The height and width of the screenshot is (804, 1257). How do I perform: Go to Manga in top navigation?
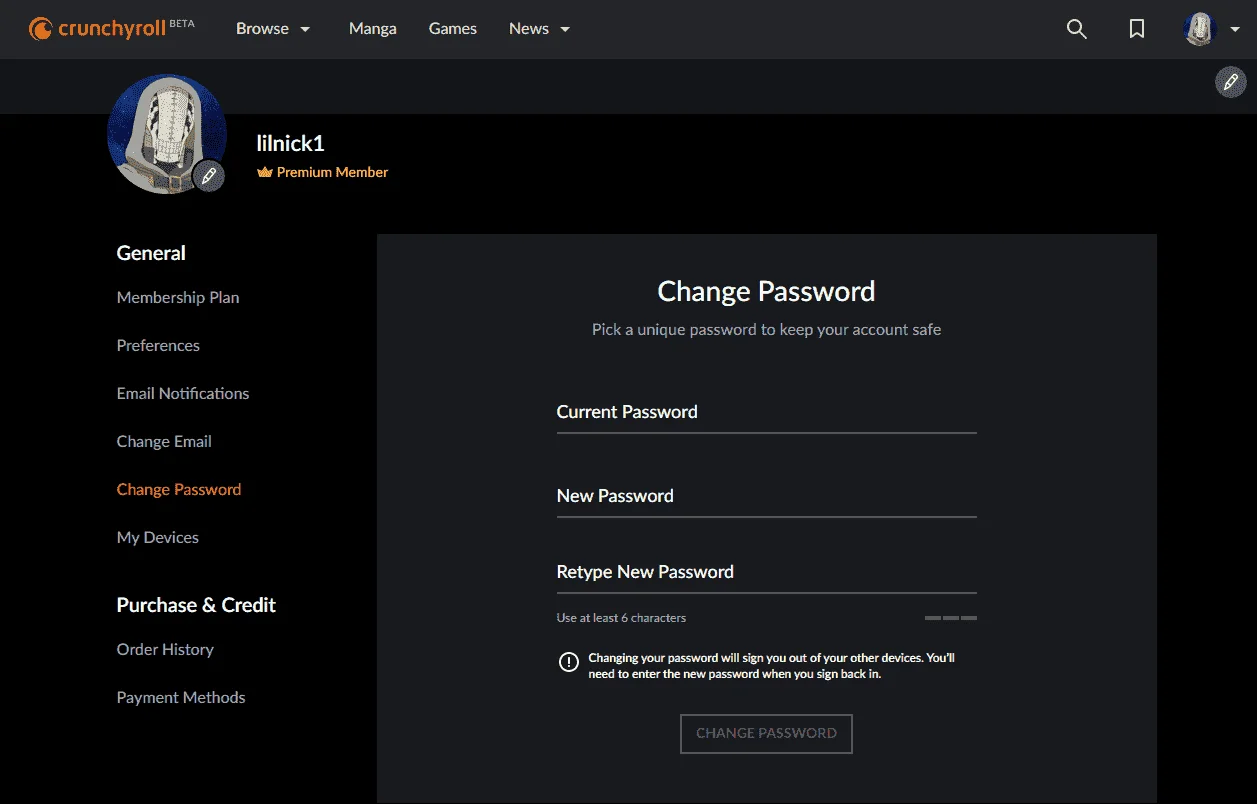tap(373, 29)
